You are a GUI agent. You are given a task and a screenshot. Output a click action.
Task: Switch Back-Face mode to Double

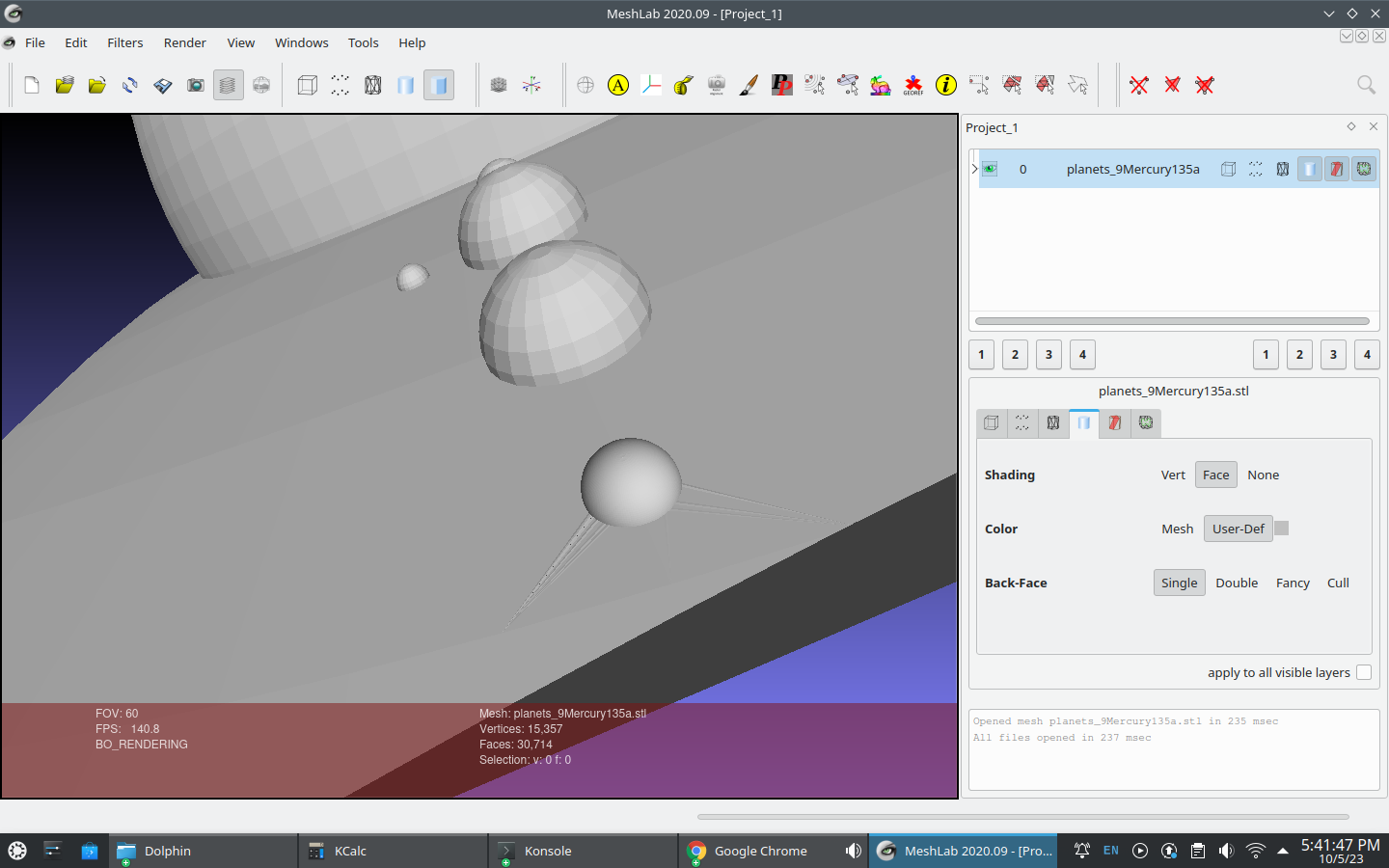pos(1237,583)
